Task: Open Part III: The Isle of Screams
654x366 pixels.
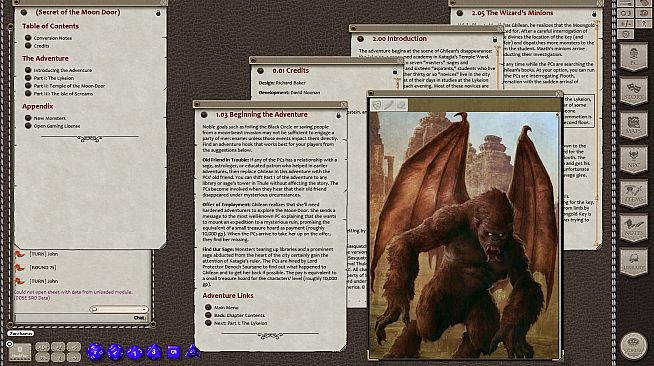Action: point(63,94)
